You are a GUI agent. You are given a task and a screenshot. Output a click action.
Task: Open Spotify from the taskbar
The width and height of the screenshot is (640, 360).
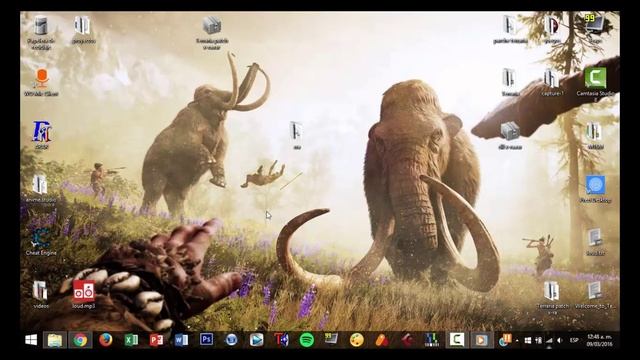pos(307,340)
